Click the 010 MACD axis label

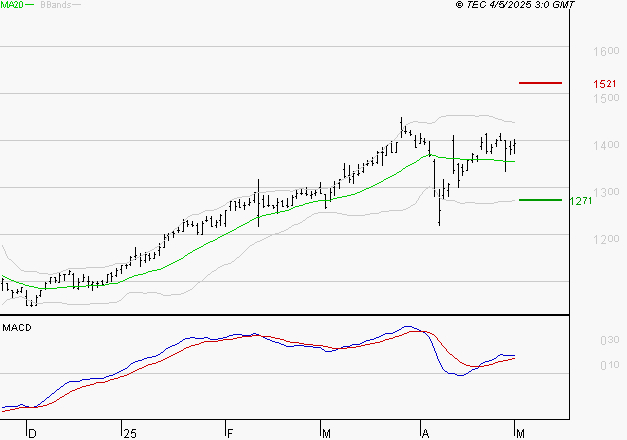(x=610, y=365)
